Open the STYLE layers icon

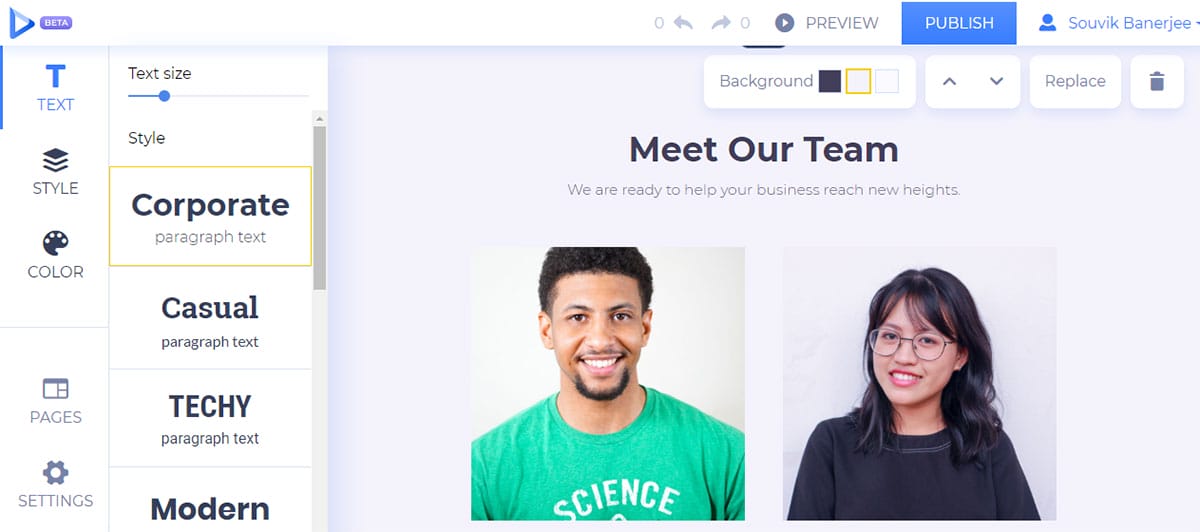(55, 160)
